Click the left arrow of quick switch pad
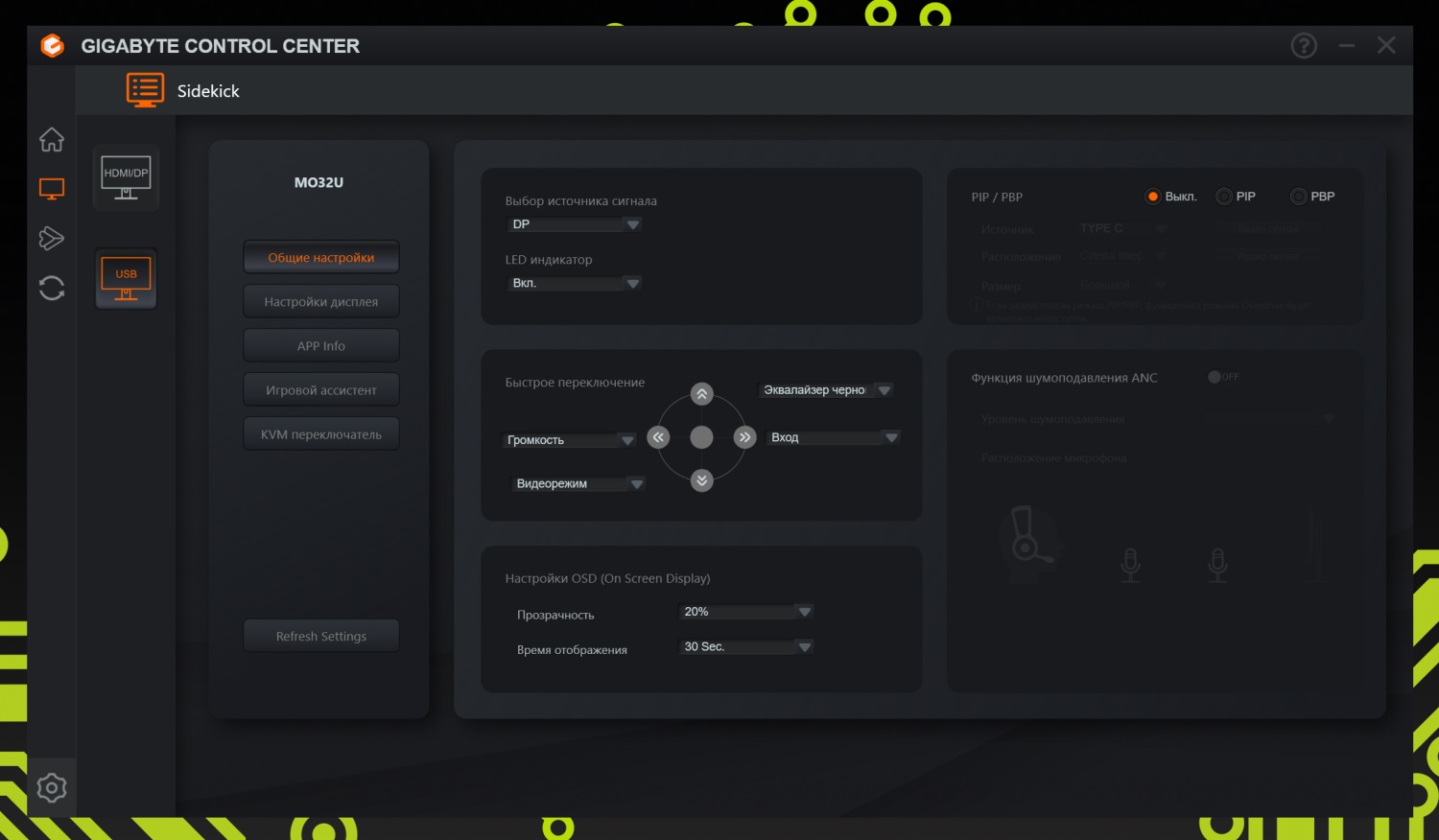The width and height of the screenshot is (1439, 840). pyautogui.click(x=658, y=437)
